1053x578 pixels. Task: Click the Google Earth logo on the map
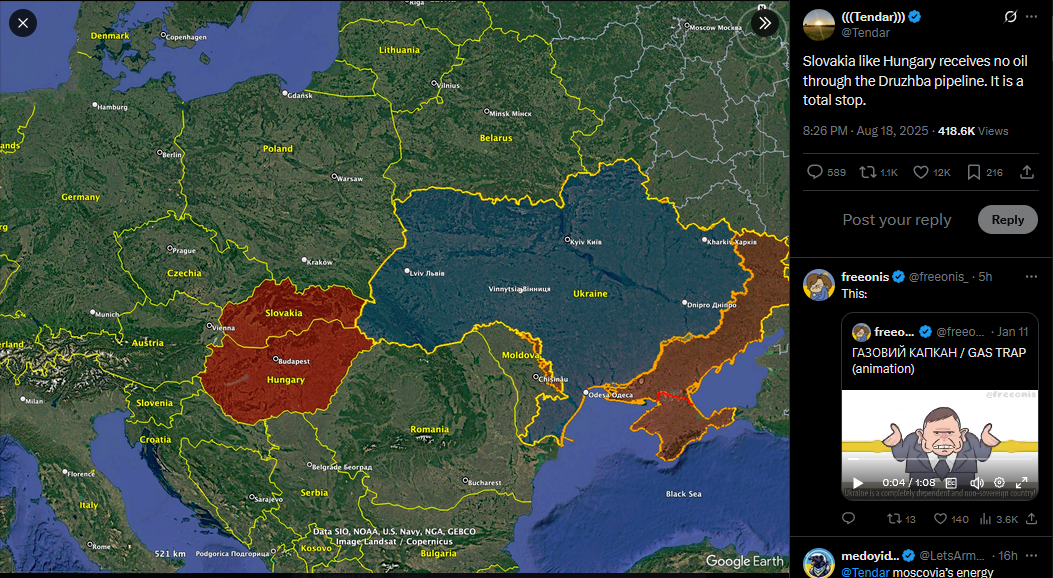coord(745,561)
